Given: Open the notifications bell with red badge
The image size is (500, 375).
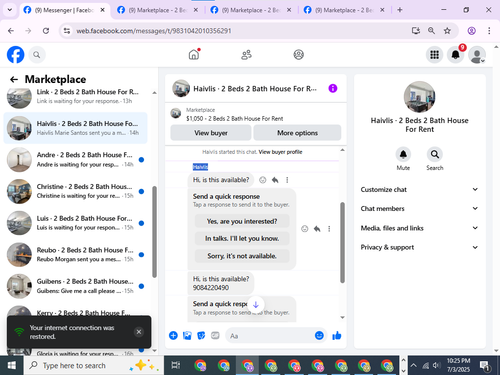Looking at the screenshot, I should click(456, 55).
